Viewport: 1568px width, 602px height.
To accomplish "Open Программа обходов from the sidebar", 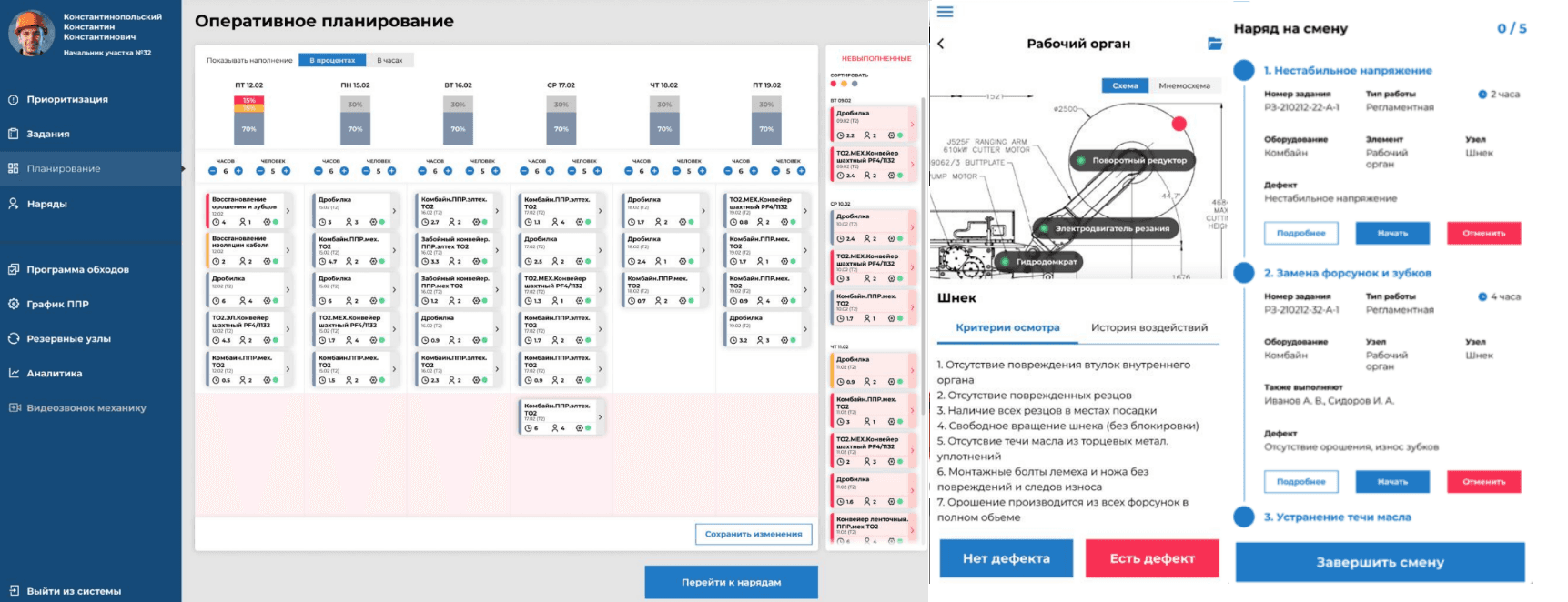I will pos(77,269).
